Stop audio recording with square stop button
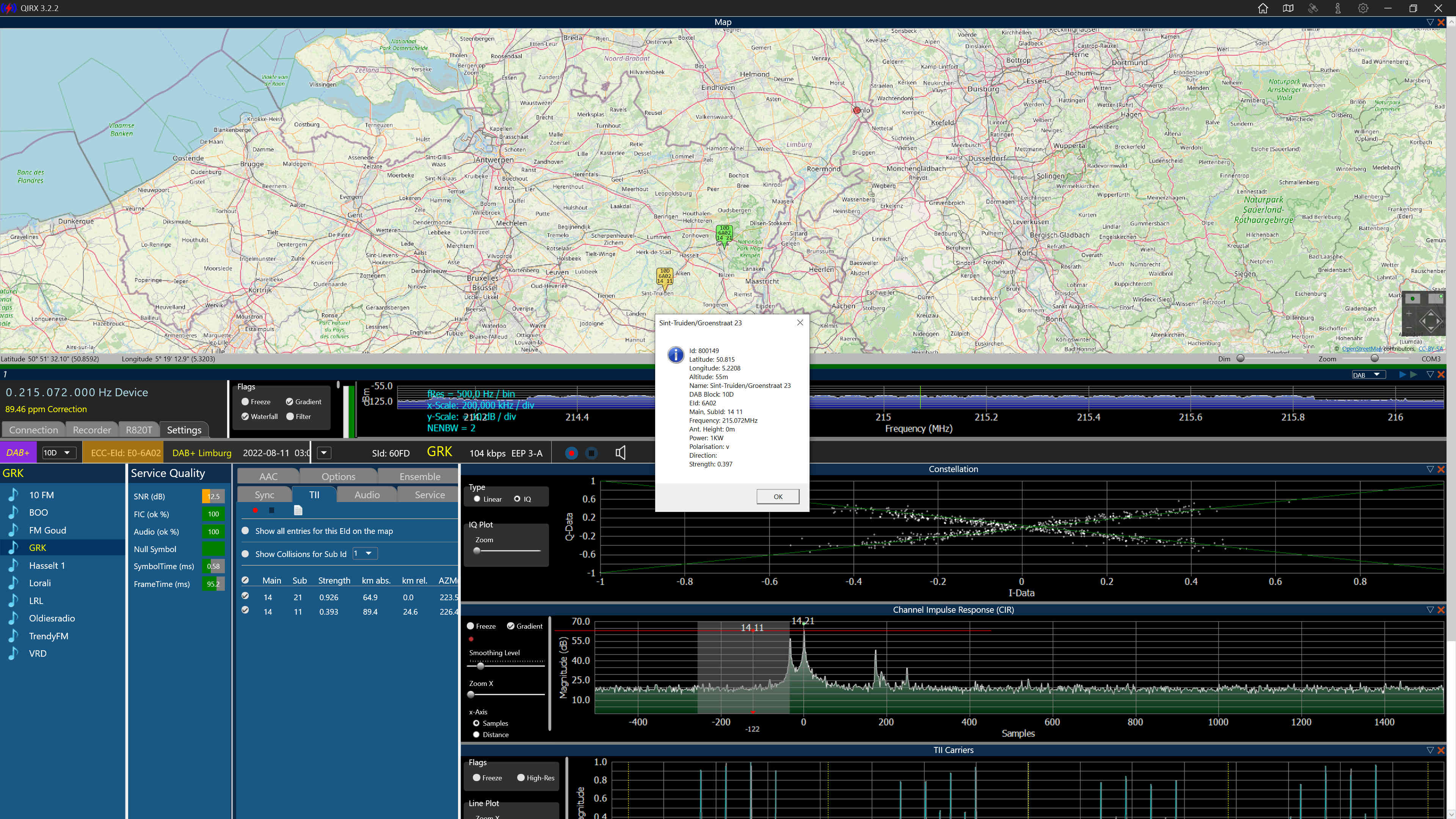 click(x=591, y=453)
